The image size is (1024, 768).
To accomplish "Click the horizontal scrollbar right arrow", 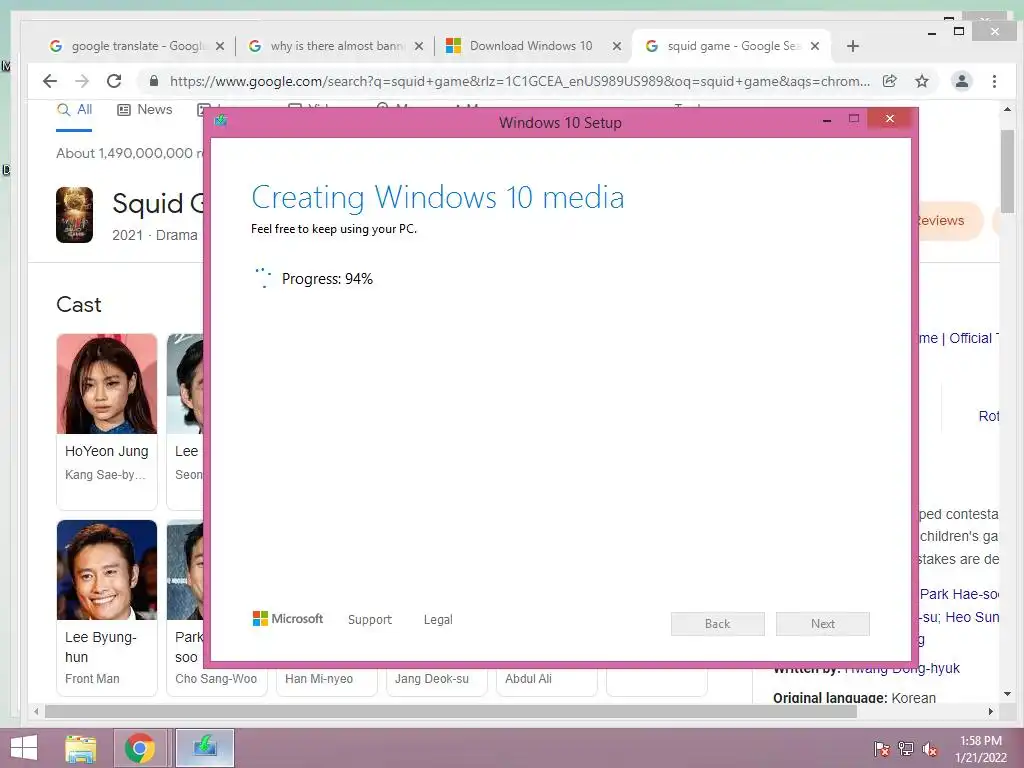I will coord(991,711).
